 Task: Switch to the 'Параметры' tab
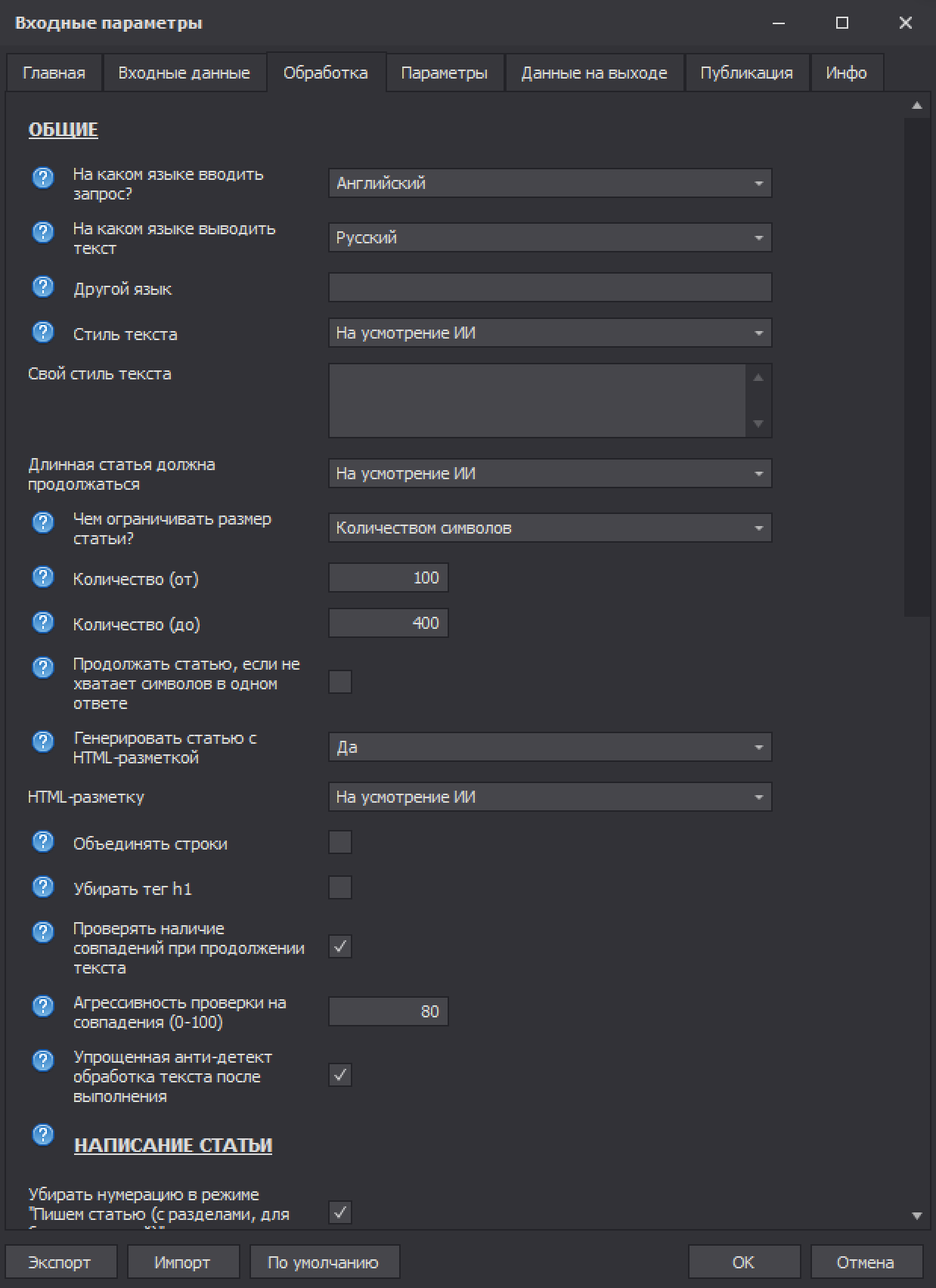pyautogui.click(x=444, y=73)
